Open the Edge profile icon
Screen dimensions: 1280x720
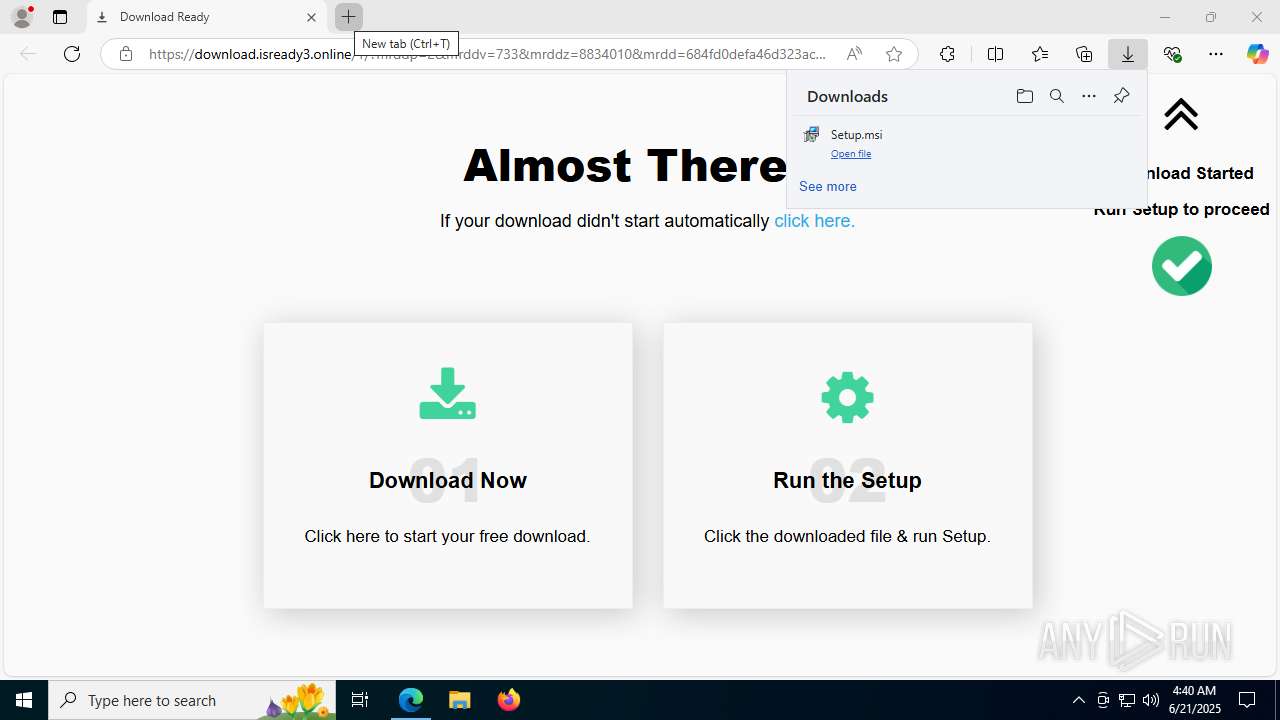tap(22, 17)
